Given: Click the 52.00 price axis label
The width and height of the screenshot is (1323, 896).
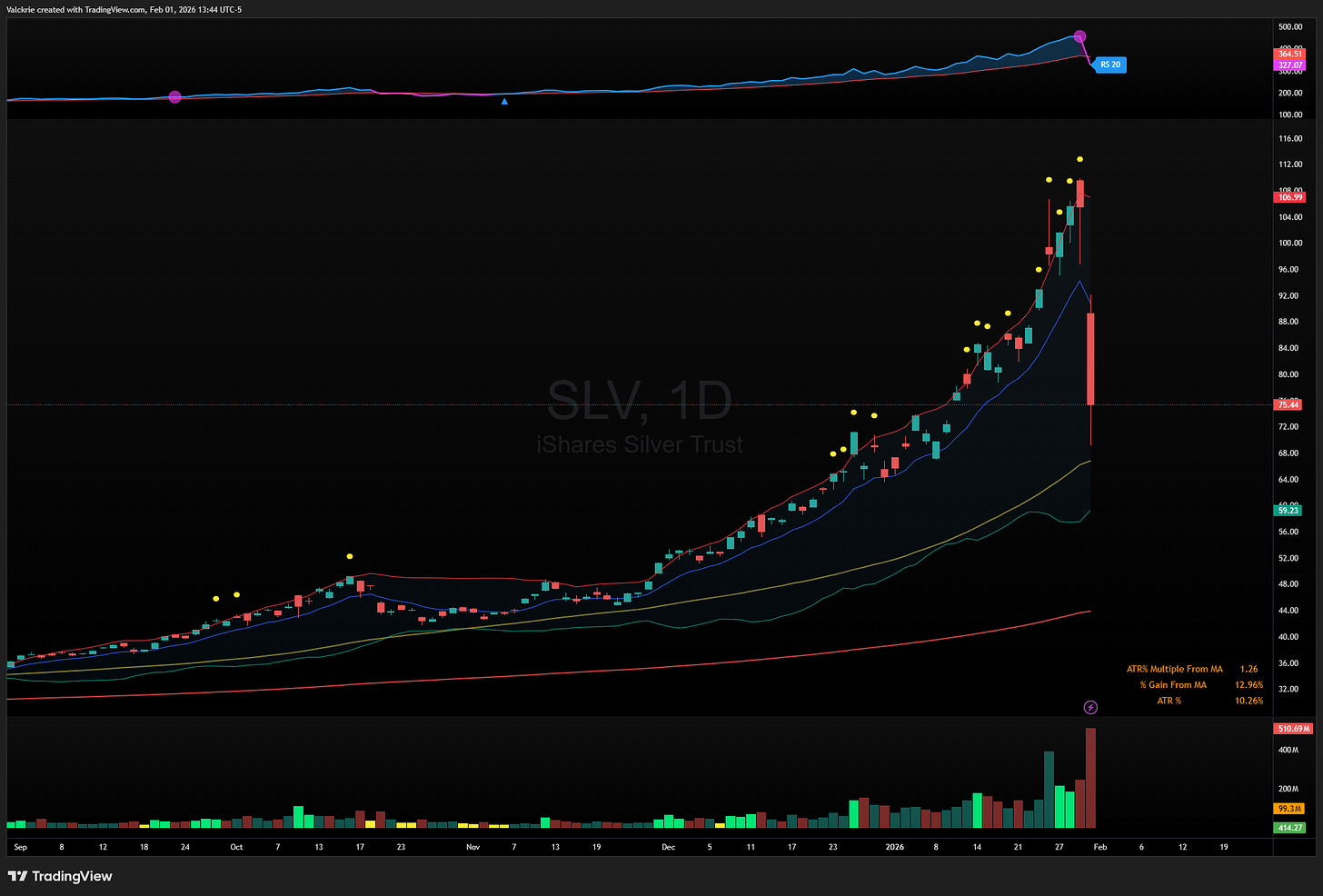Looking at the screenshot, I should click(1289, 559).
